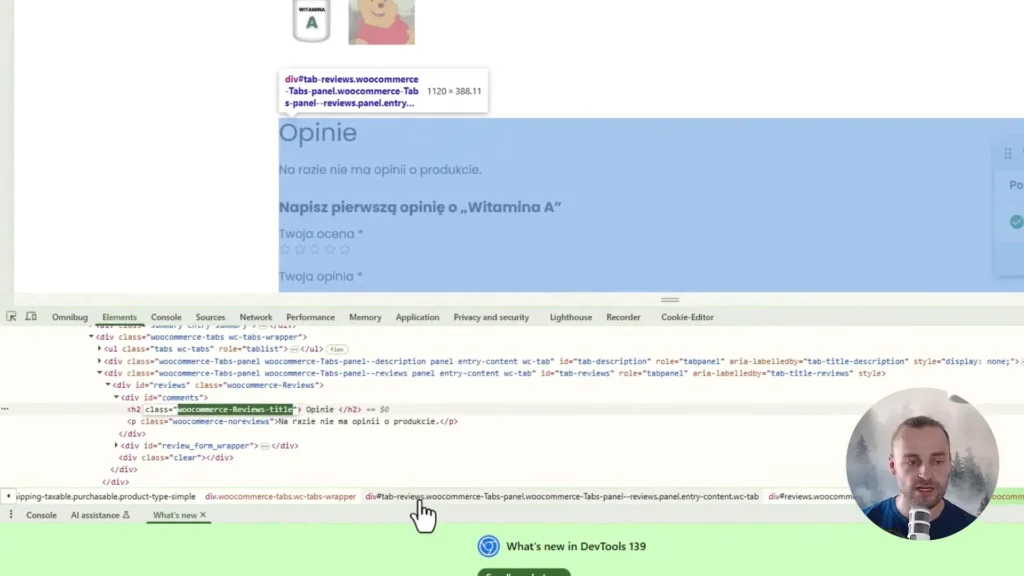Collapse the tab-reviews panel div

pos(99,373)
